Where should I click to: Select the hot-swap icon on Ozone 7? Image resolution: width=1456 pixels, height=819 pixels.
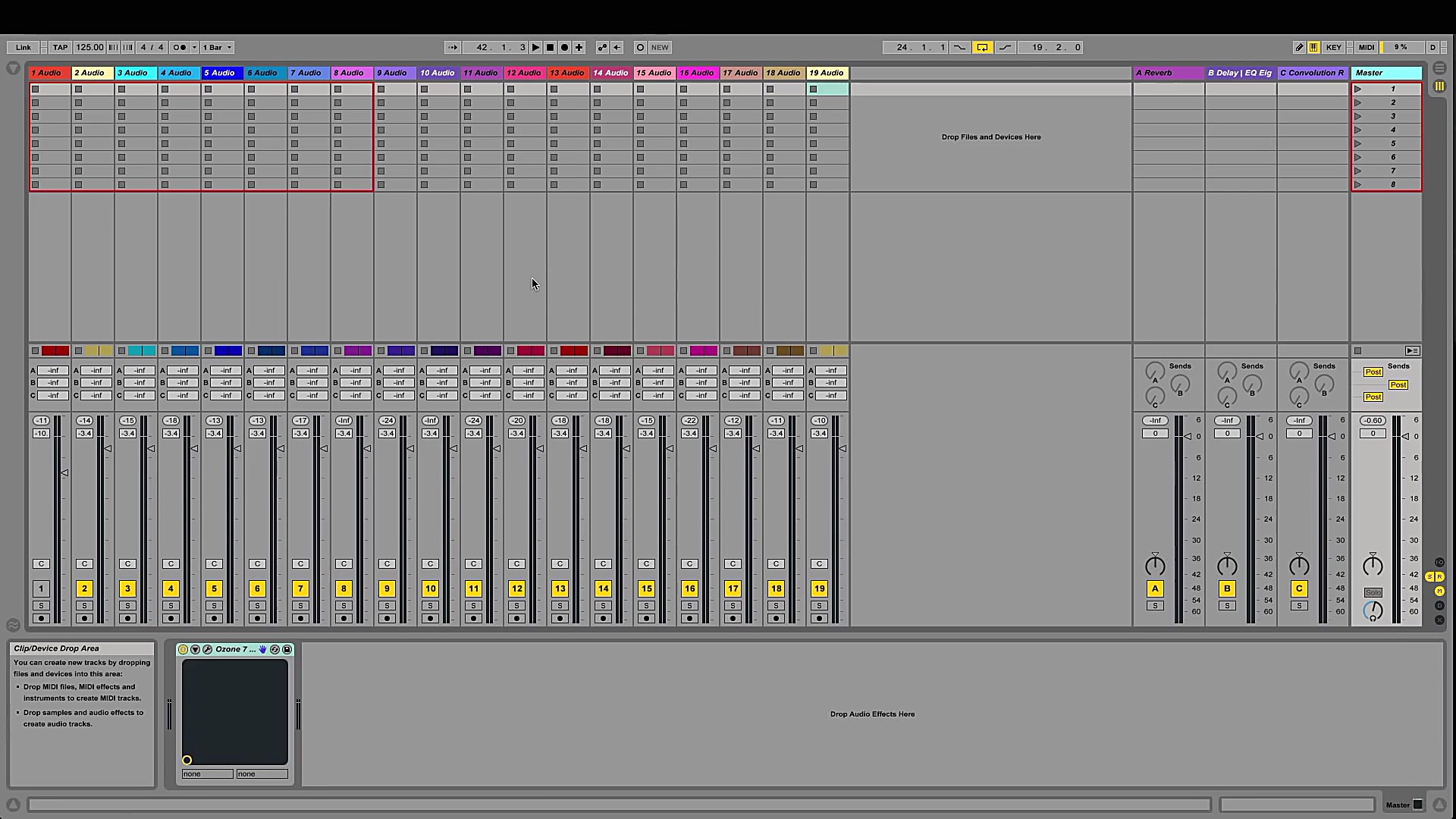click(275, 649)
